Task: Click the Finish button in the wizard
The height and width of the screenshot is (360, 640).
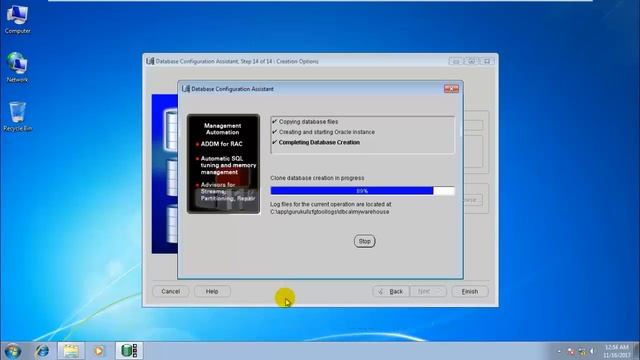Action: (470, 291)
